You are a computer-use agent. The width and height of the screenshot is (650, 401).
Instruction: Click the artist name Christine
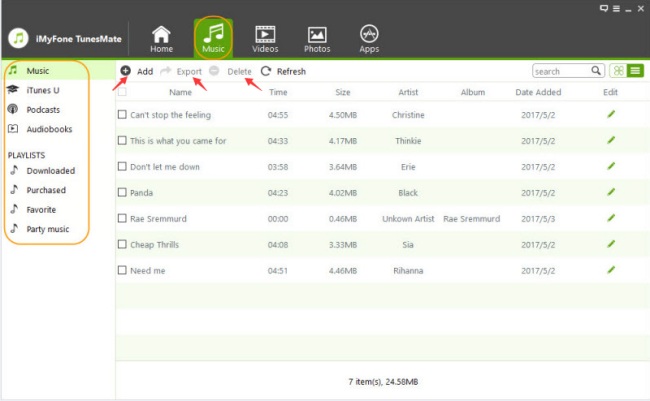408,115
